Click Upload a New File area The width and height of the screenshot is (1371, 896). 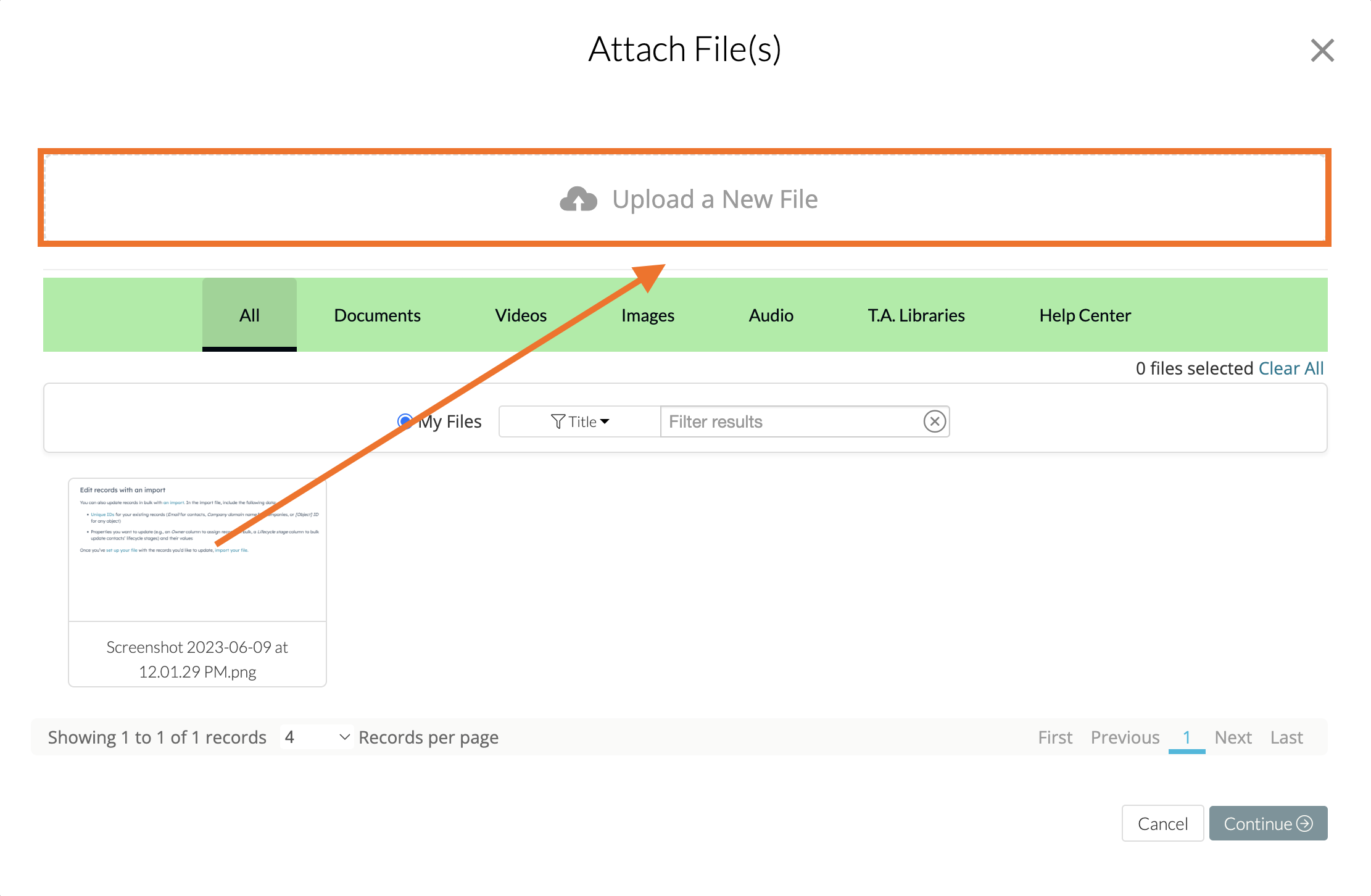685,198
